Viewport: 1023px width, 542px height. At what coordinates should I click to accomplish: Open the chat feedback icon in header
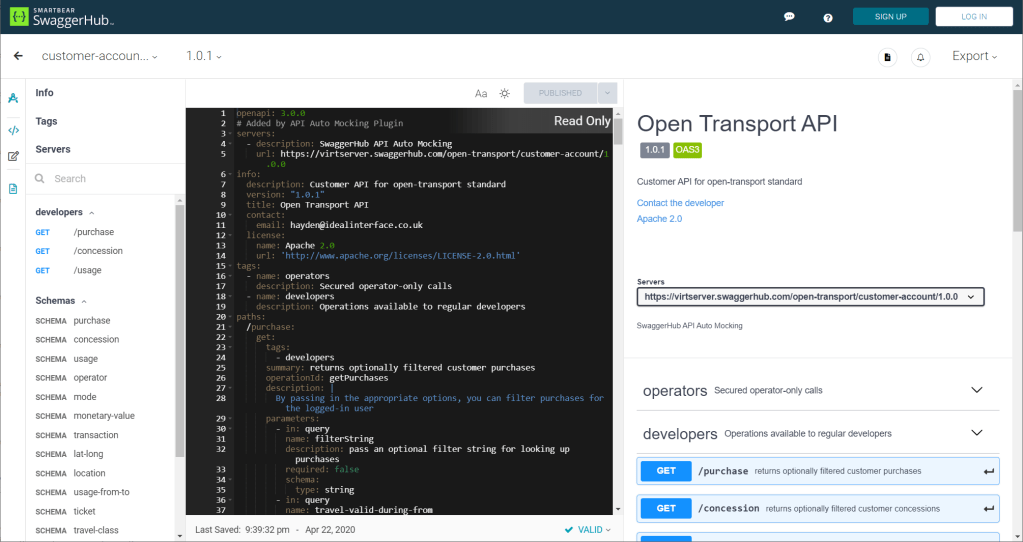789,17
